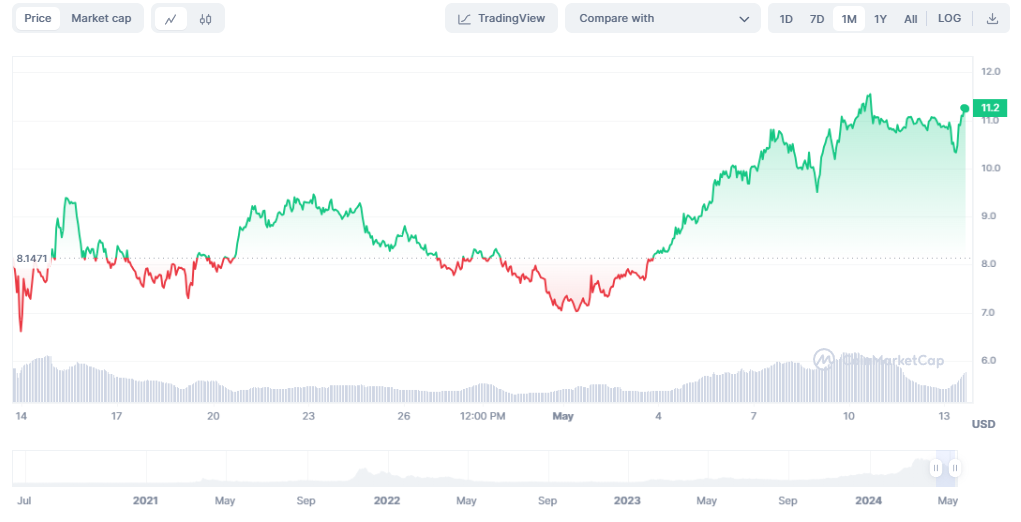Select the 1M time range

[848, 19]
